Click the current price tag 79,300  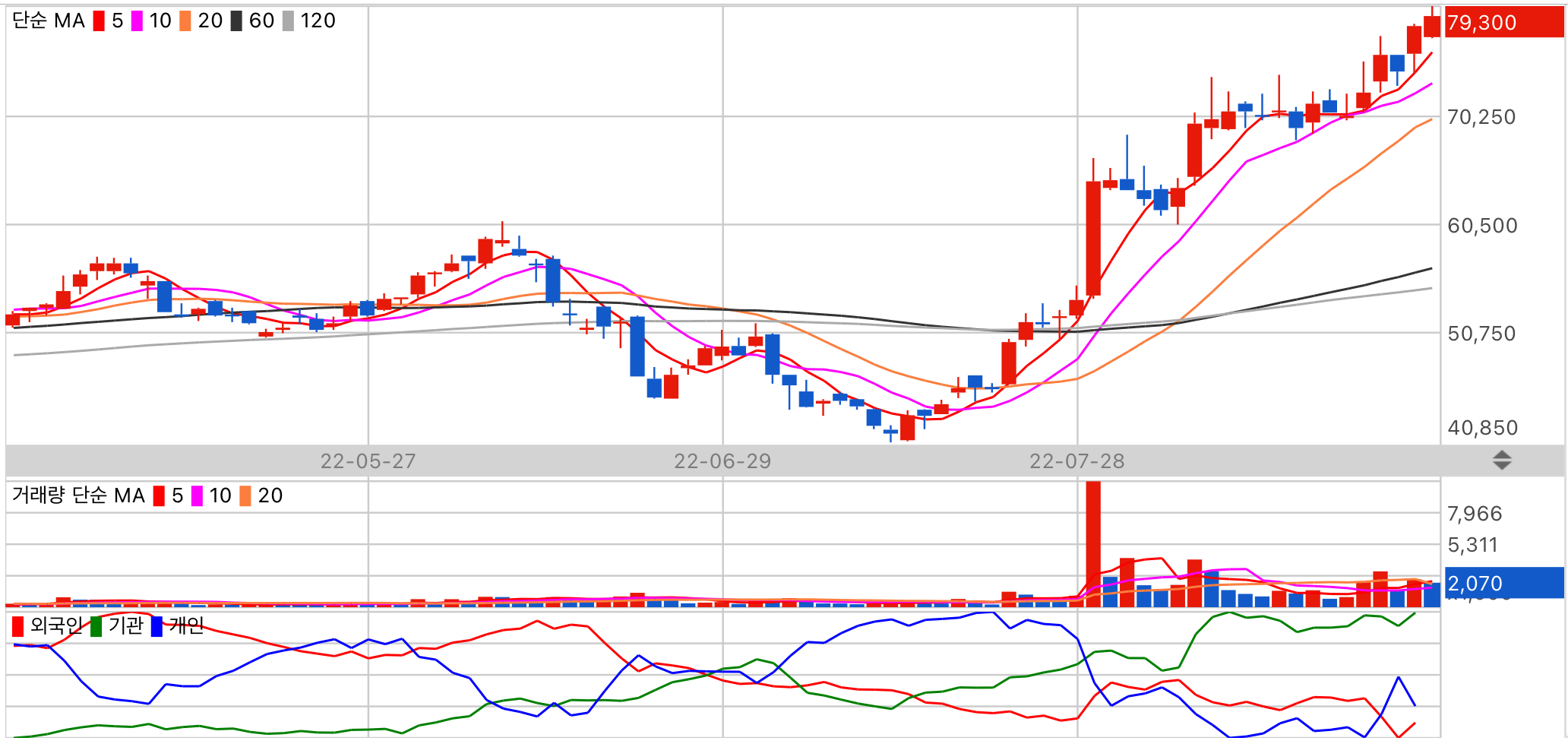[x=1504, y=23]
